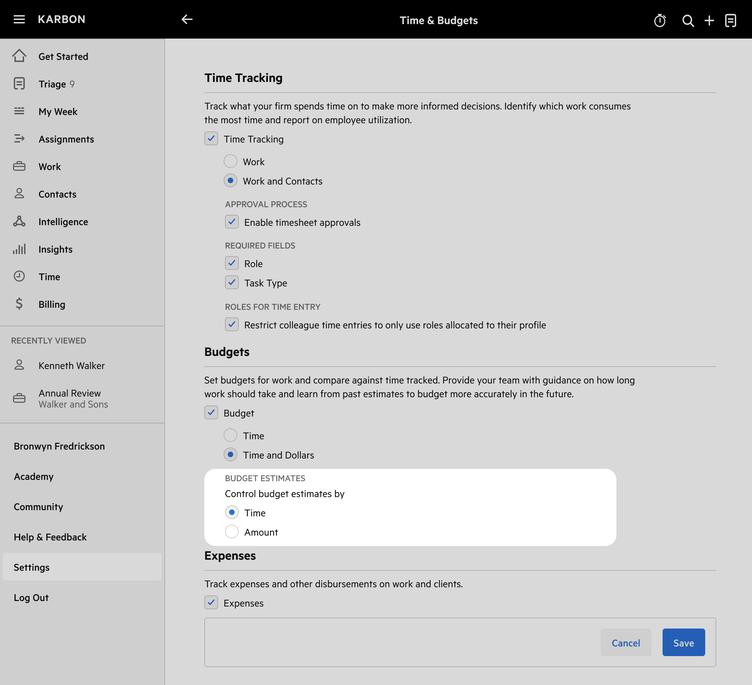Go to My Week in sidebar
Viewport: 752px width, 685px height.
[x=58, y=112]
